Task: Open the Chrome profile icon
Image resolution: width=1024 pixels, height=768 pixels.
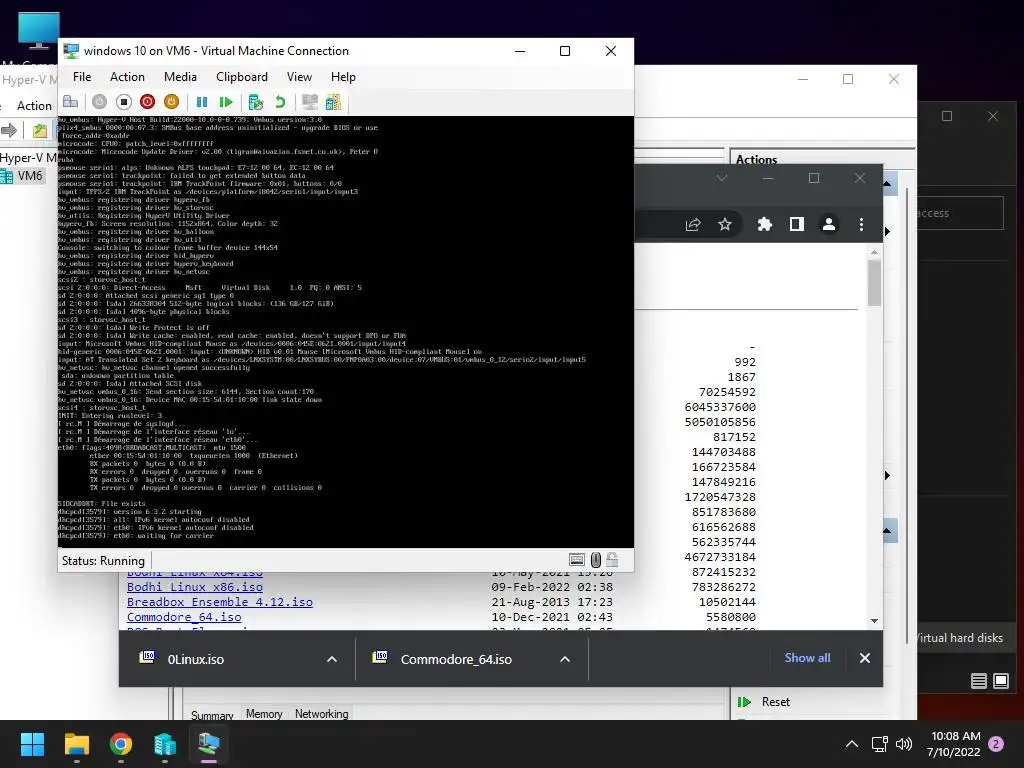Action: 829,225
